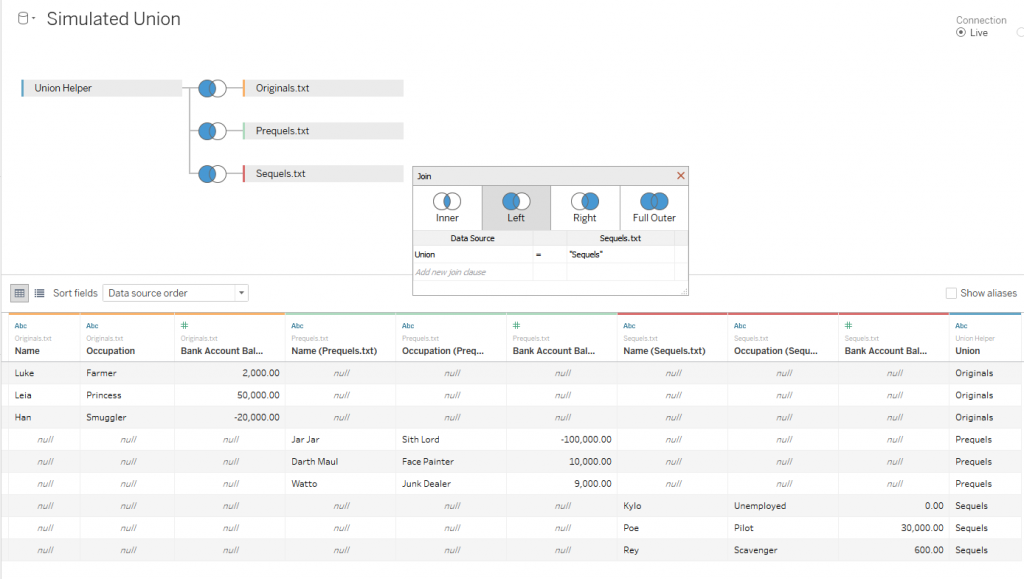Switch the join to Right join

[x=584, y=205]
